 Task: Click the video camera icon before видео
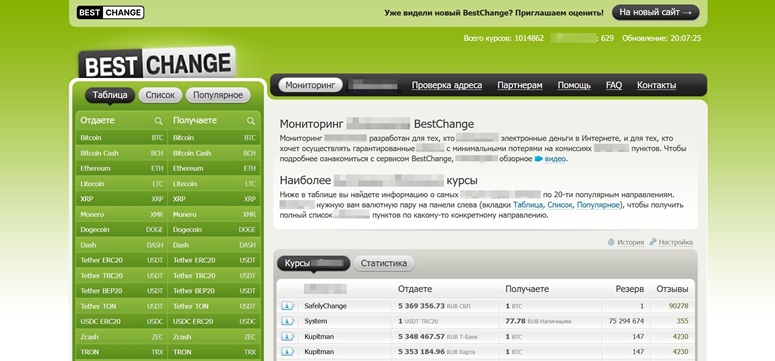tap(539, 159)
